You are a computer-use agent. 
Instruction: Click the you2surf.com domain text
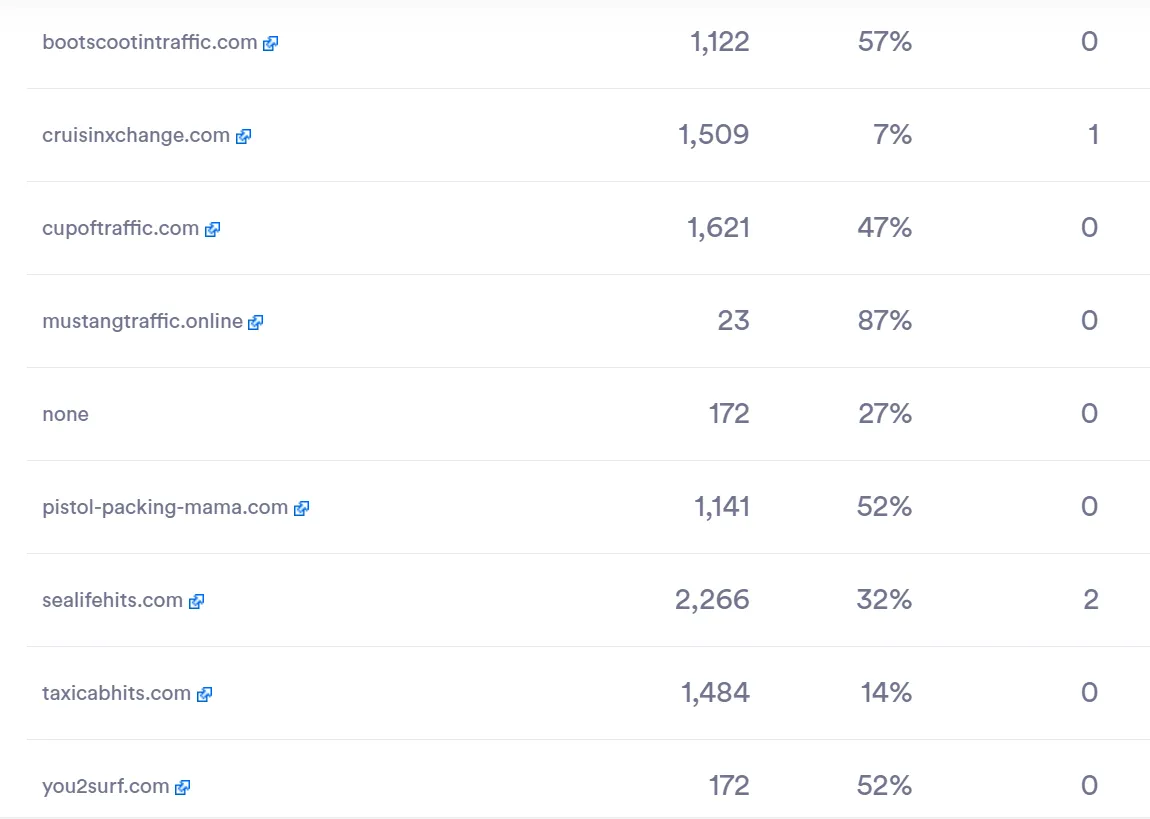click(106, 786)
